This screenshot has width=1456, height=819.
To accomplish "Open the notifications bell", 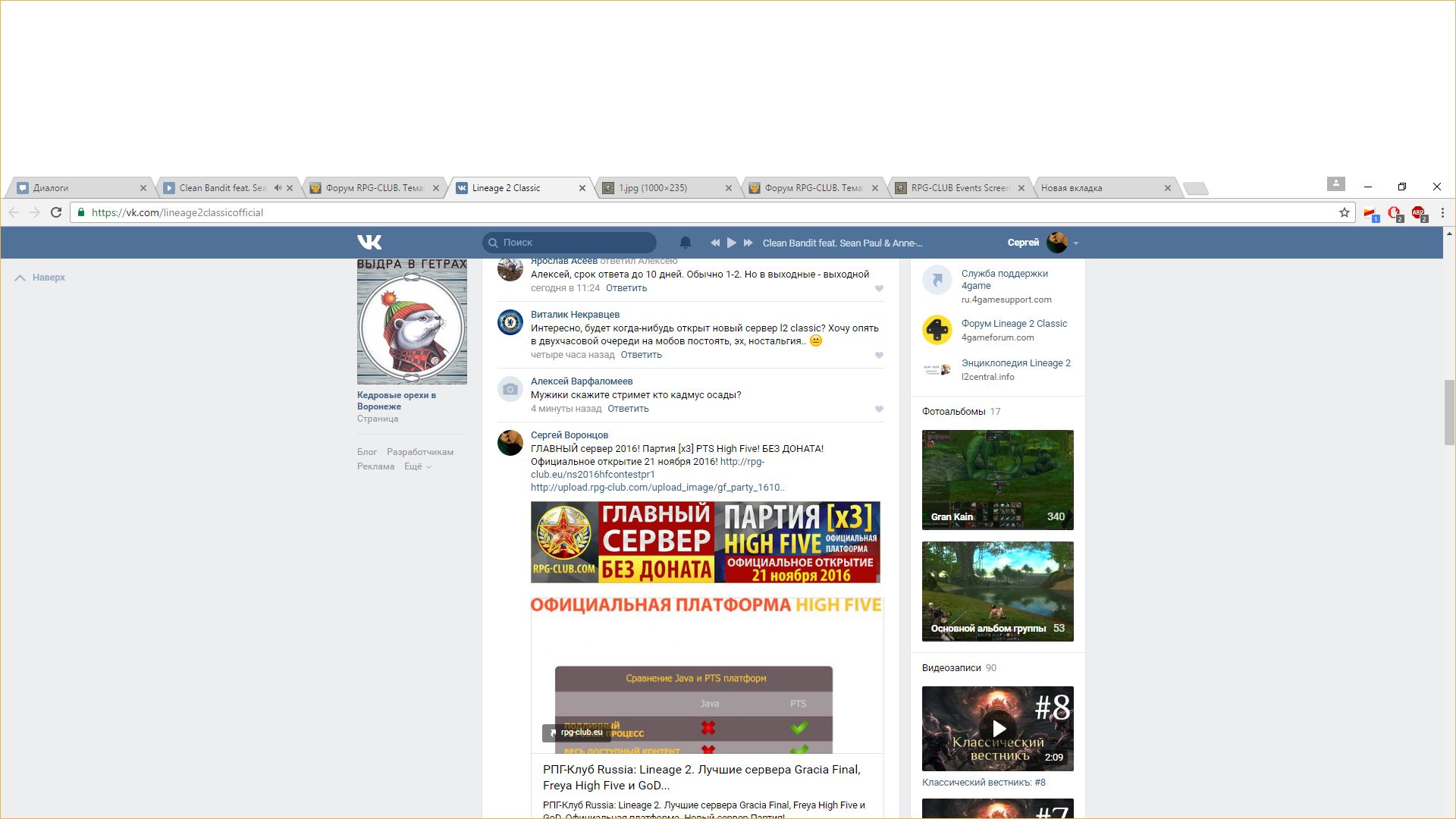I will coord(685,243).
